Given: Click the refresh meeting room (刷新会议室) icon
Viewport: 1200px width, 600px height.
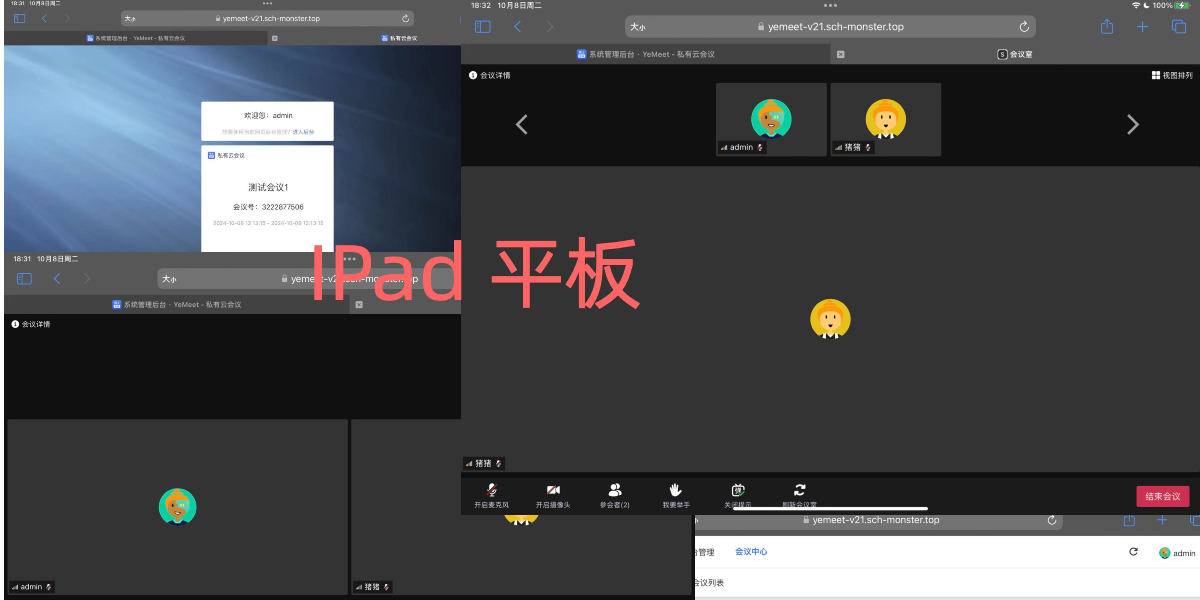Looking at the screenshot, I should (798, 488).
